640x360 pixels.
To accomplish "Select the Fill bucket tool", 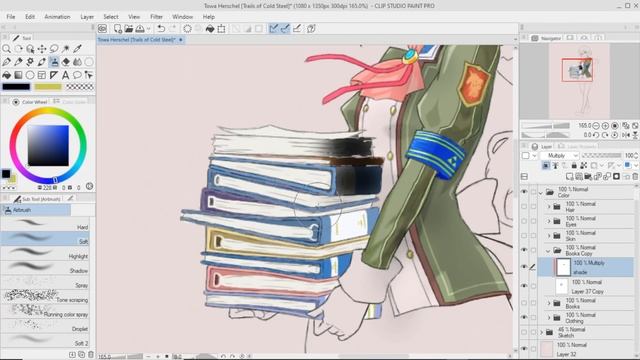I will pyautogui.click(x=7, y=75).
